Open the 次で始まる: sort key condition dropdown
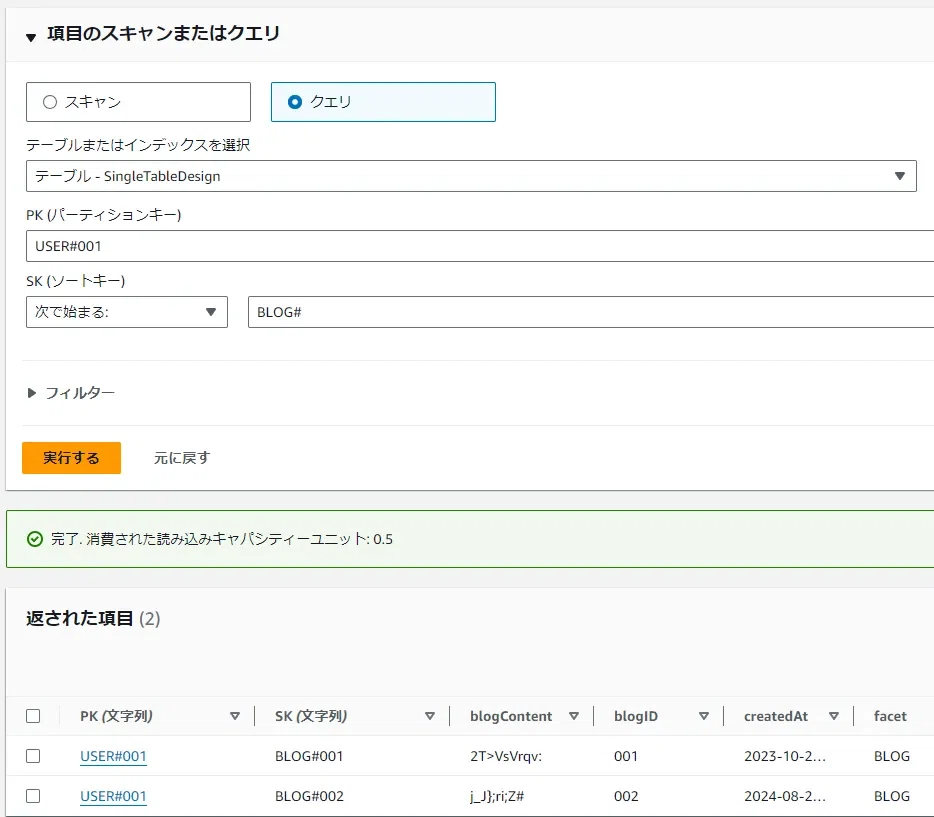The width and height of the screenshot is (934, 817). [x=127, y=312]
